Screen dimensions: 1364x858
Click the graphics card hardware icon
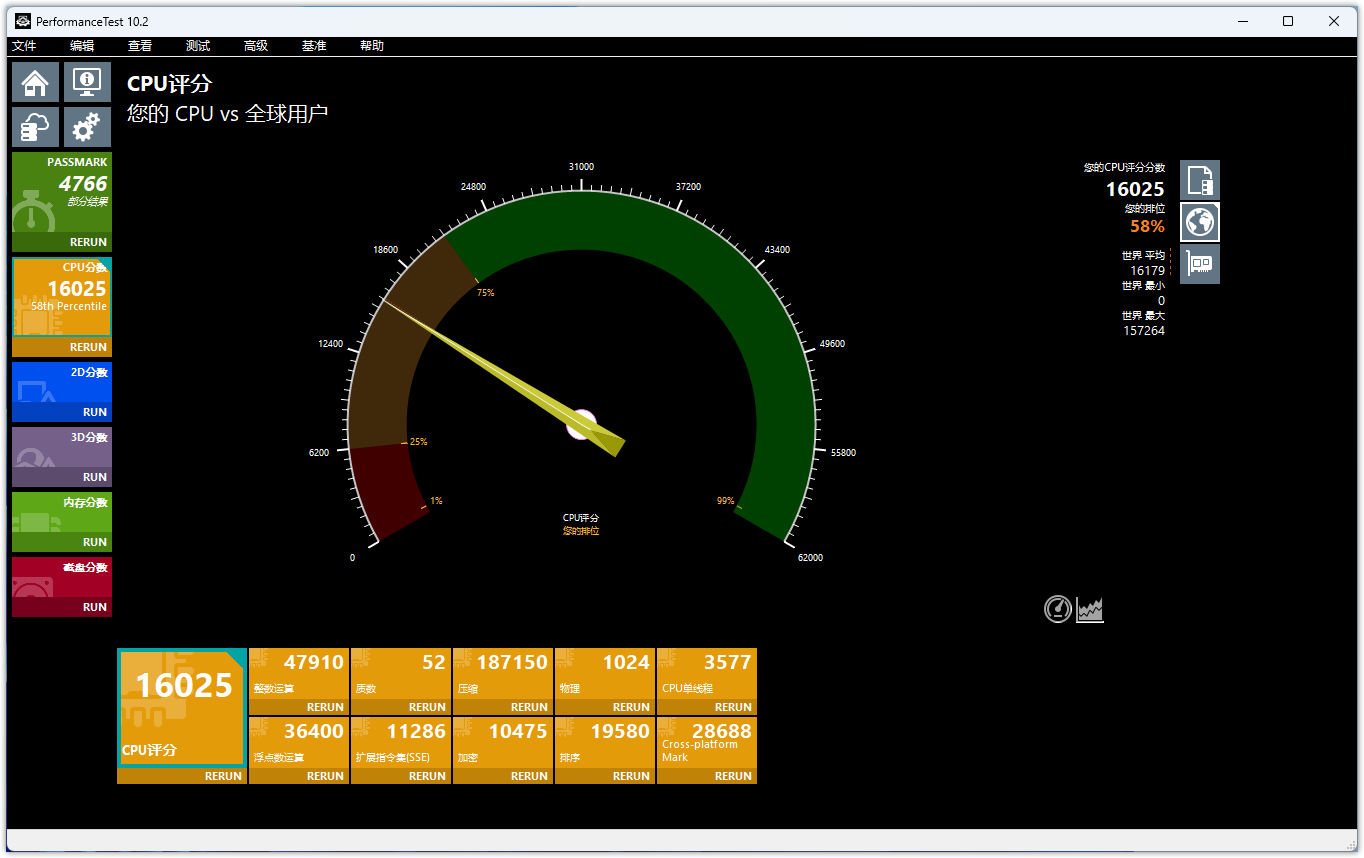(1199, 264)
